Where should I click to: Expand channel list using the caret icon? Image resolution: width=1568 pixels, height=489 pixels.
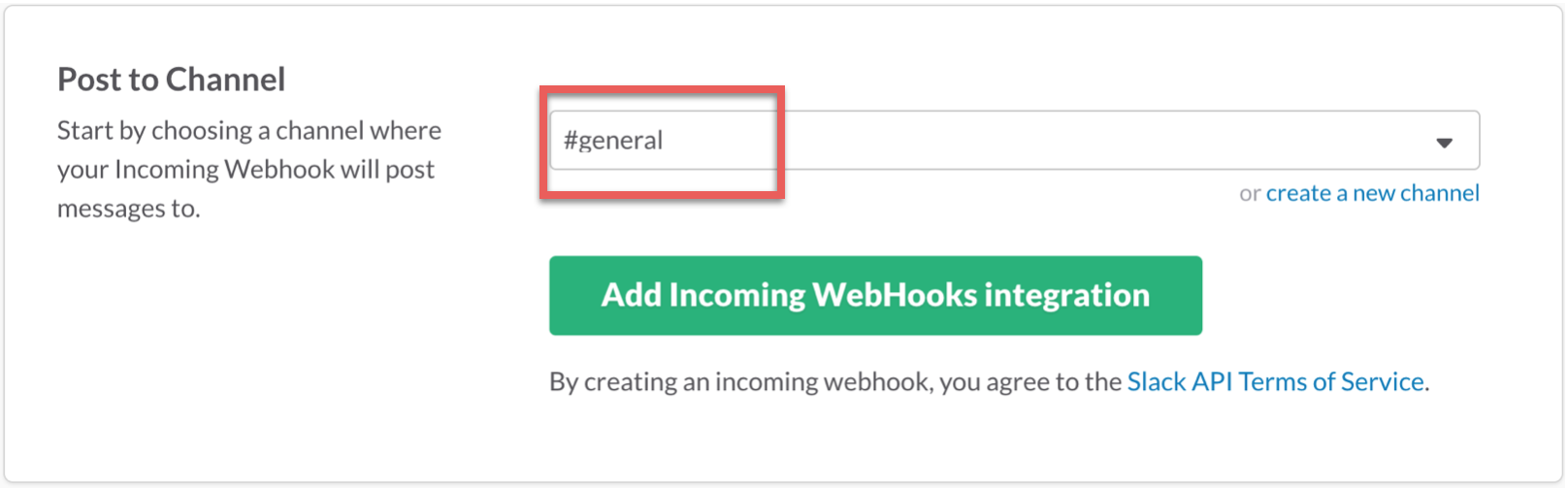click(1444, 143)
